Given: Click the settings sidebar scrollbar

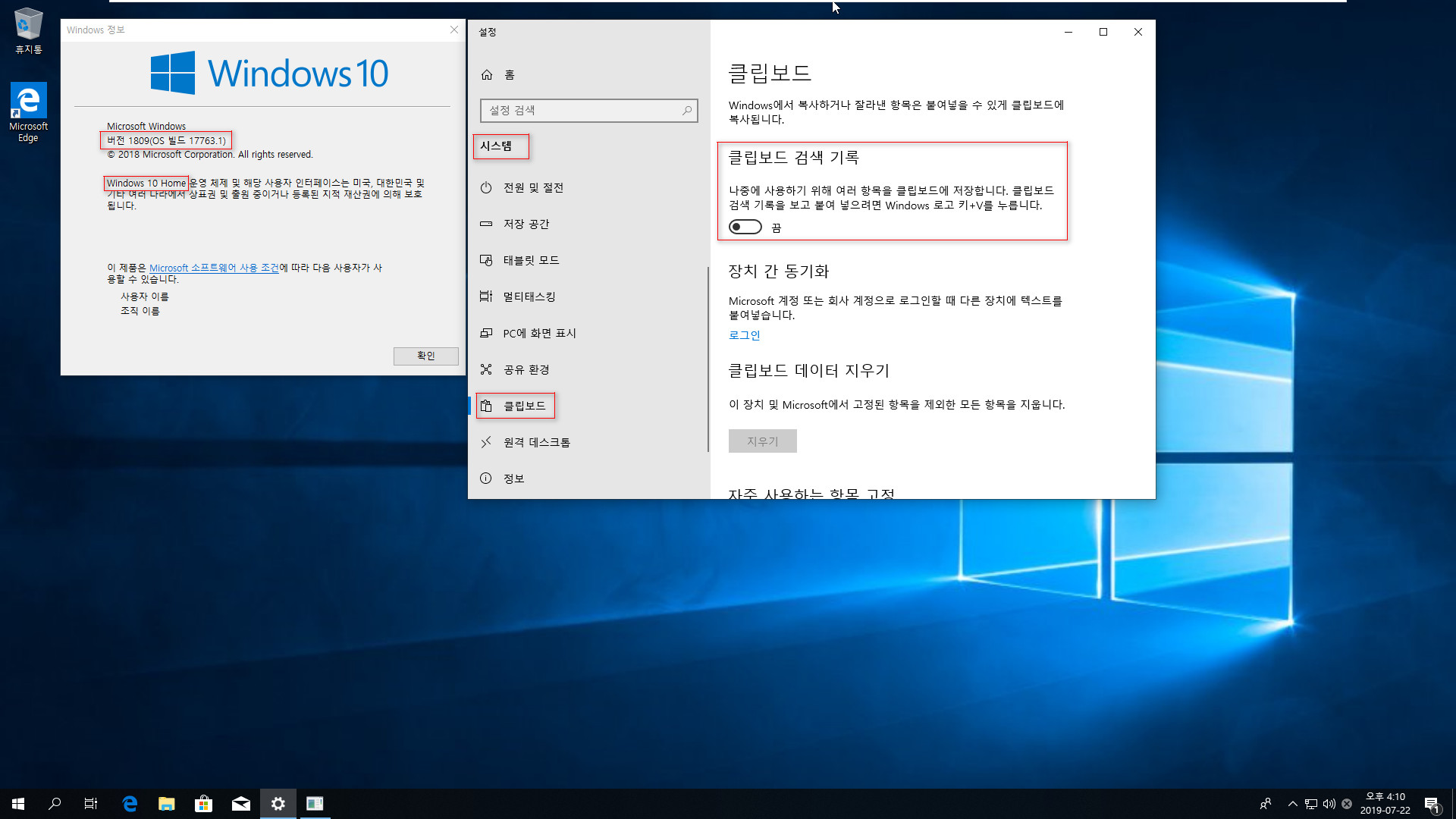Looking at the screenshot, I should [x=708, y=359].
